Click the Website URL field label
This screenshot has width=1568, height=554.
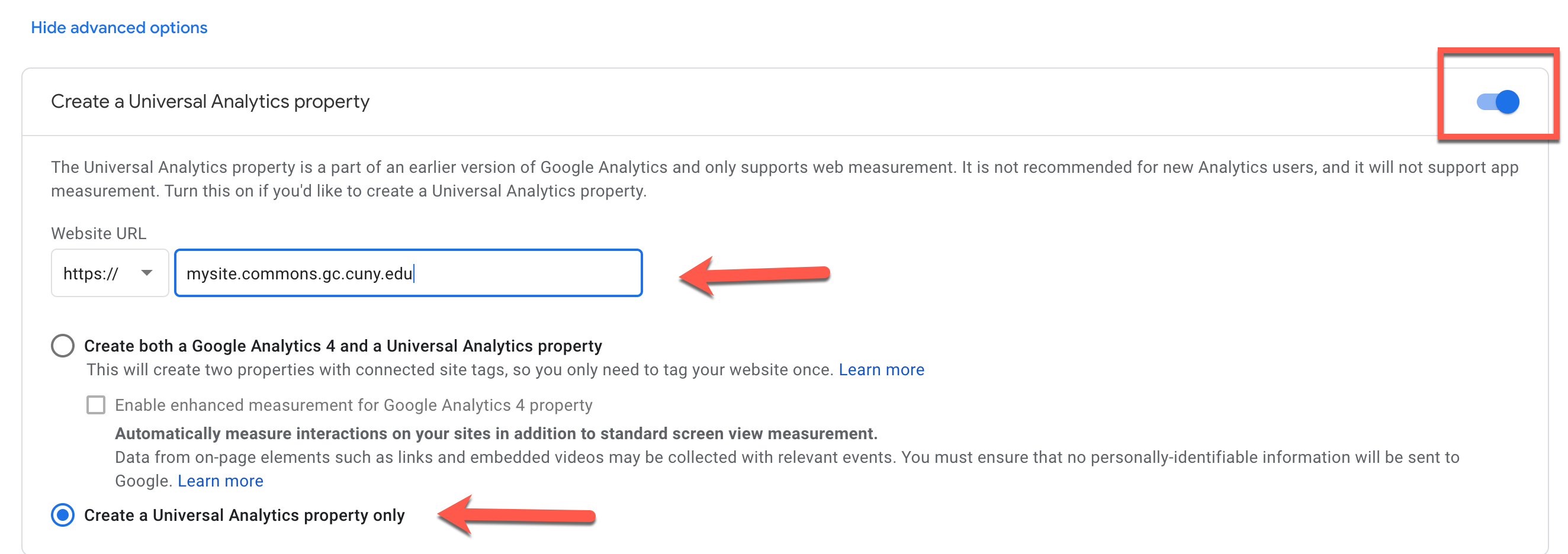pyautogui.click(x=99, y=234)
